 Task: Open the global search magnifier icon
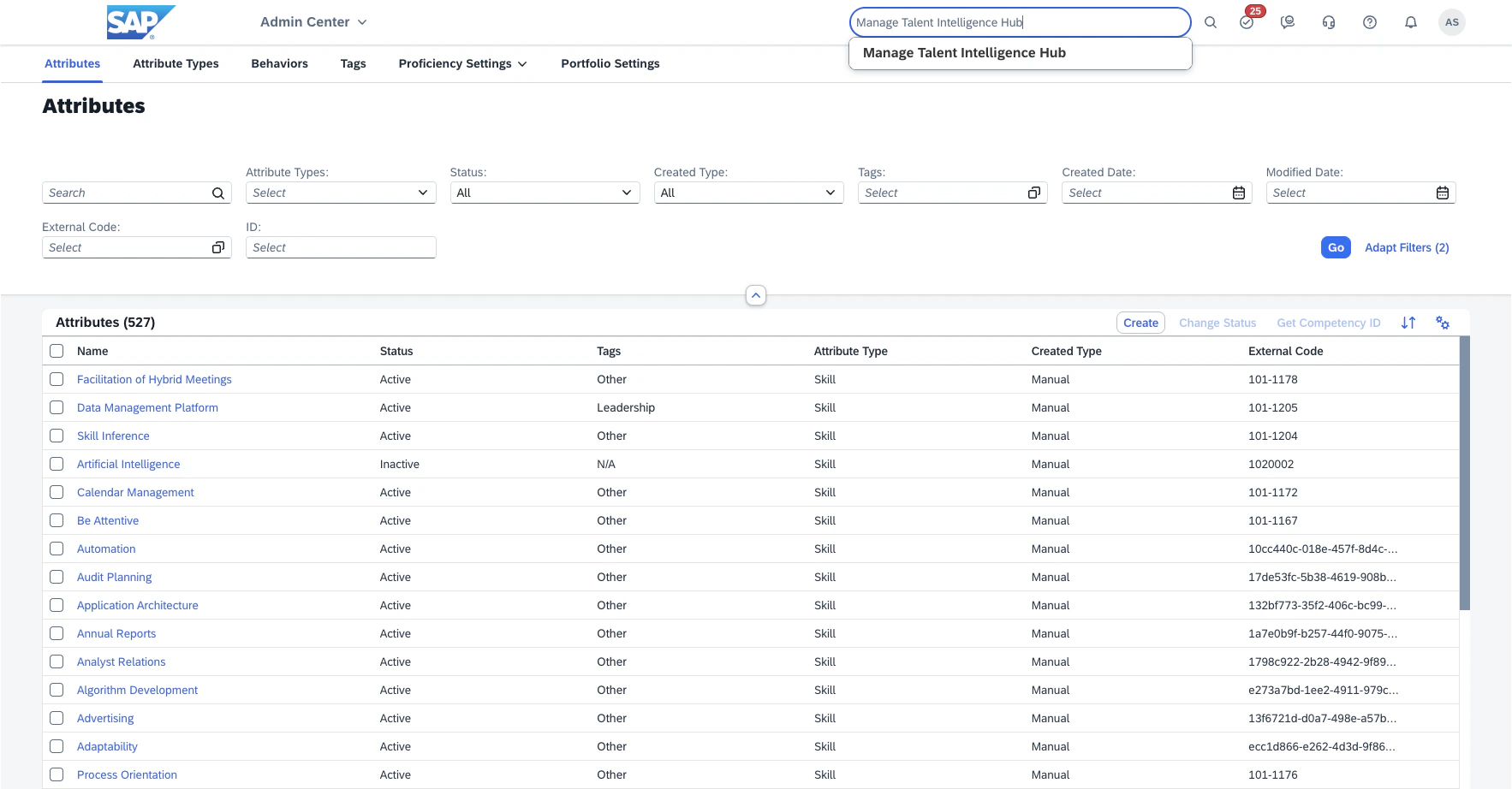pos(1211,22)
